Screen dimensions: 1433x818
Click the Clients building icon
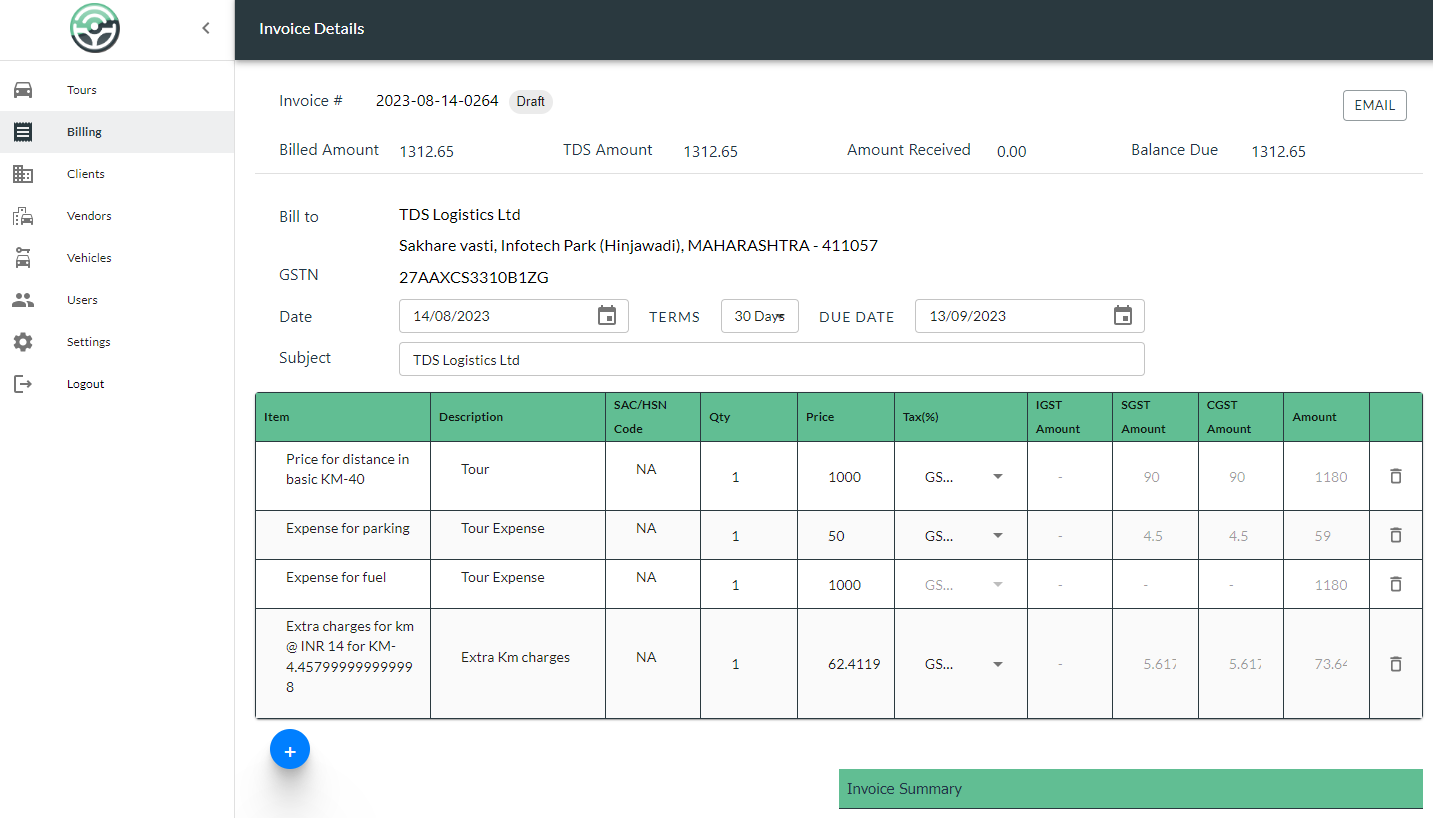[23, 174]
